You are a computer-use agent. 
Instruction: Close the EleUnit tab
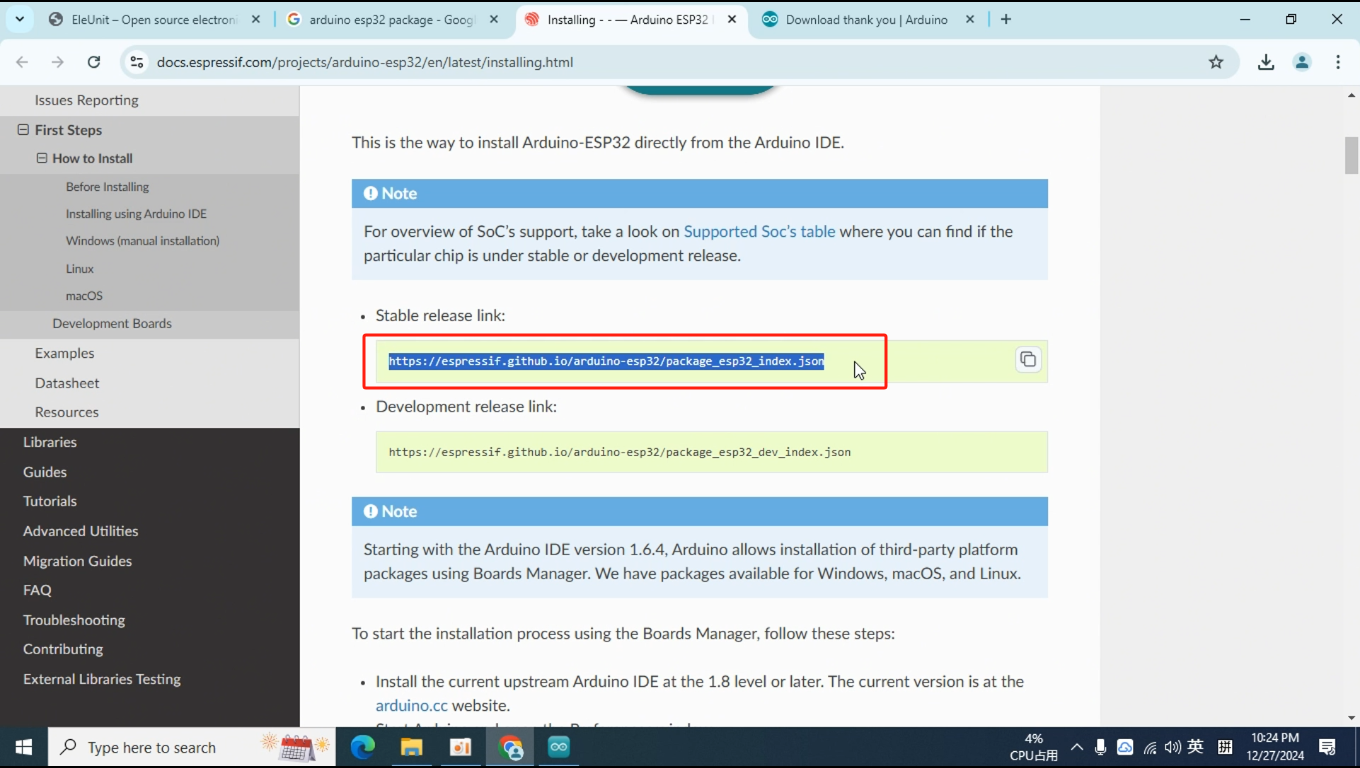click(x=256, y=19)
